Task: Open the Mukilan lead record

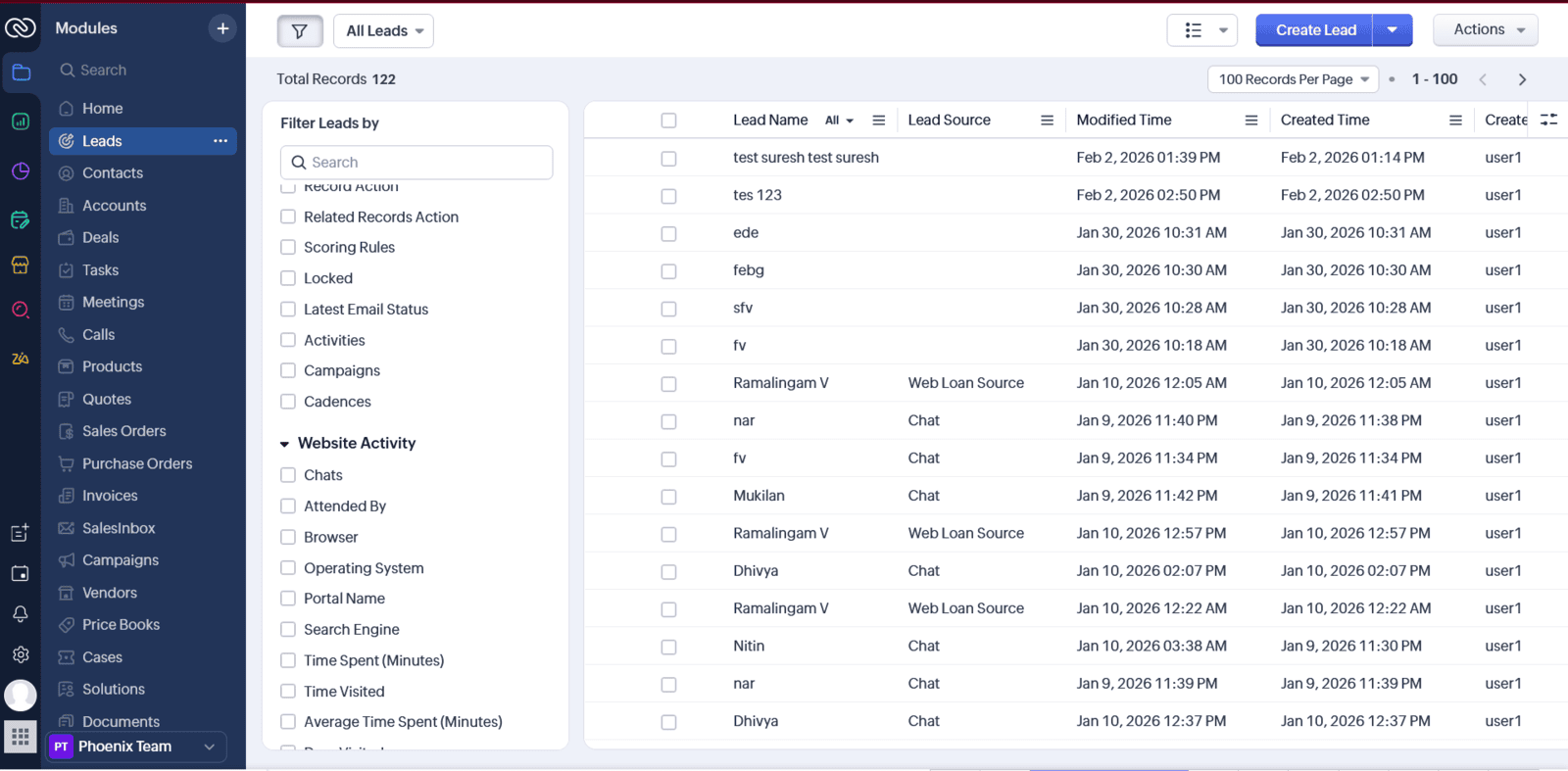Action: click(759, 496)
